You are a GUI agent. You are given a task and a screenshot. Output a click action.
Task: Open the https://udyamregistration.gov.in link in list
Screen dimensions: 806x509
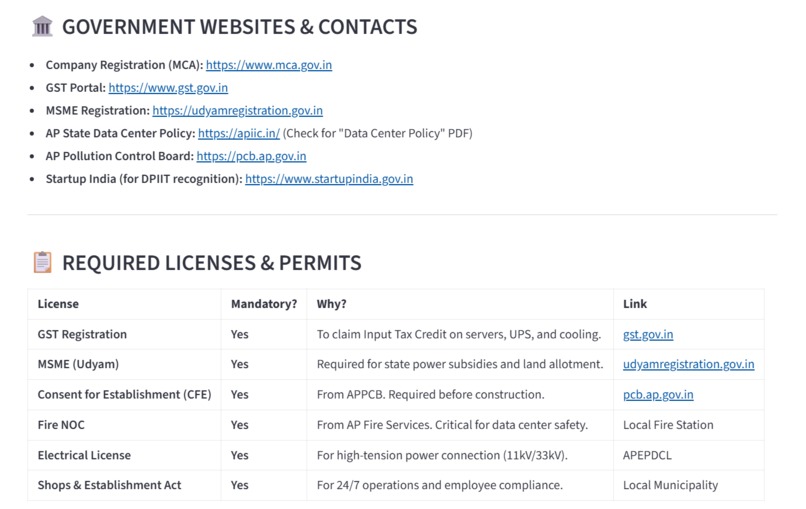click(237, 111)
